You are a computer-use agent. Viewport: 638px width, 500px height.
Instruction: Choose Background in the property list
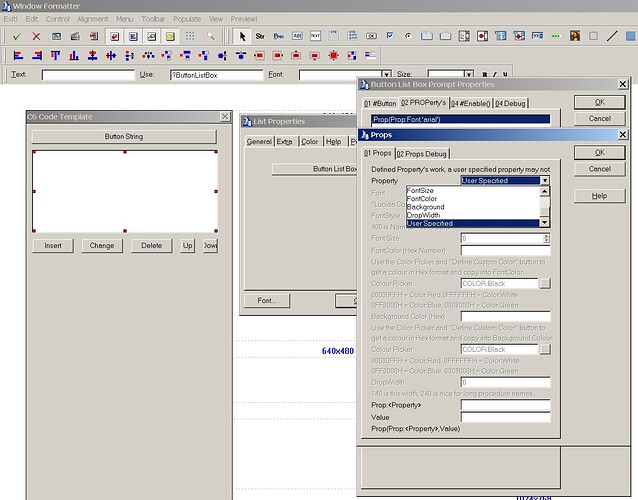coord(426,207)
